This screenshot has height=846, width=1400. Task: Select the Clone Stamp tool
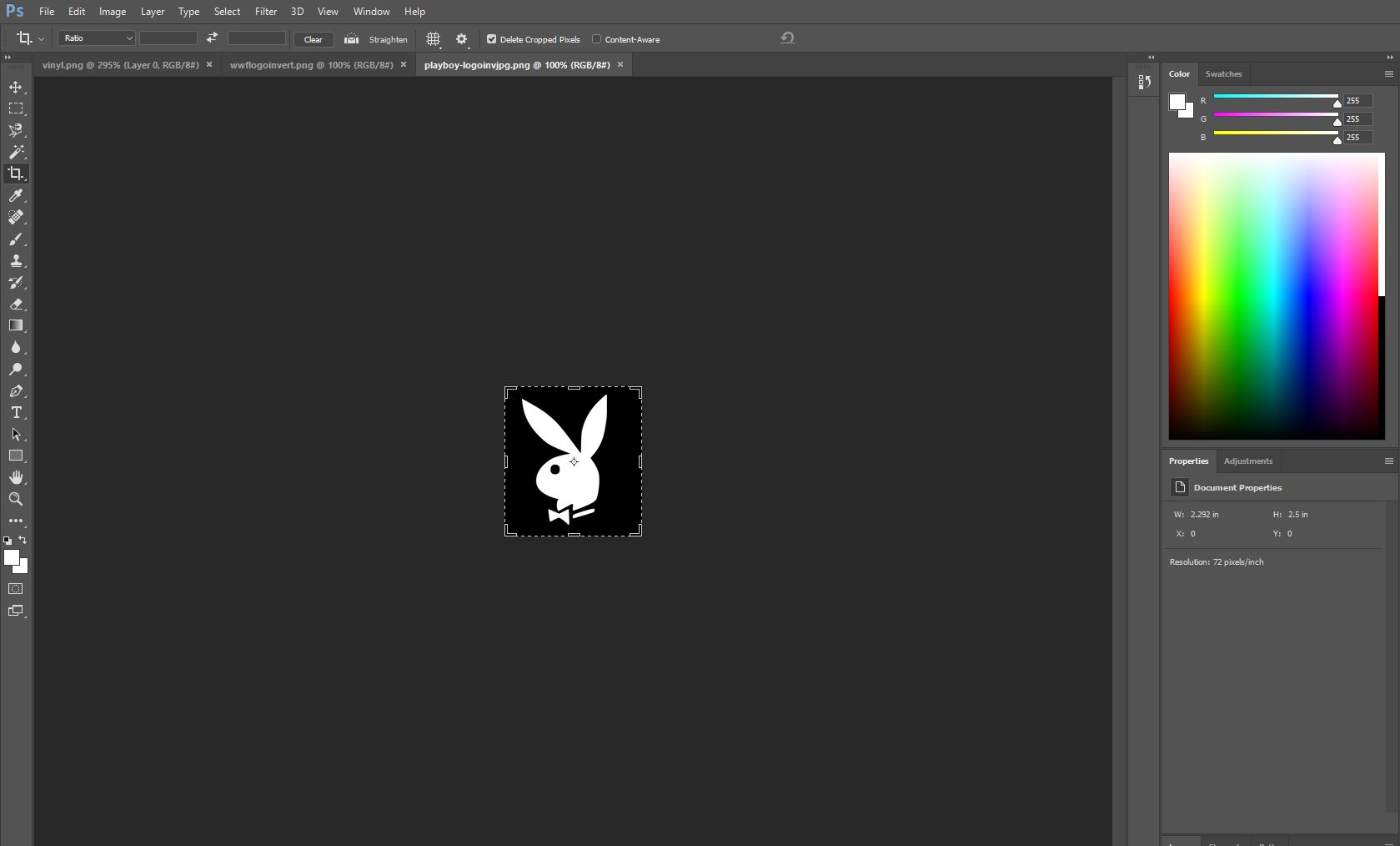pyautogui.click(x=16, y=260)
